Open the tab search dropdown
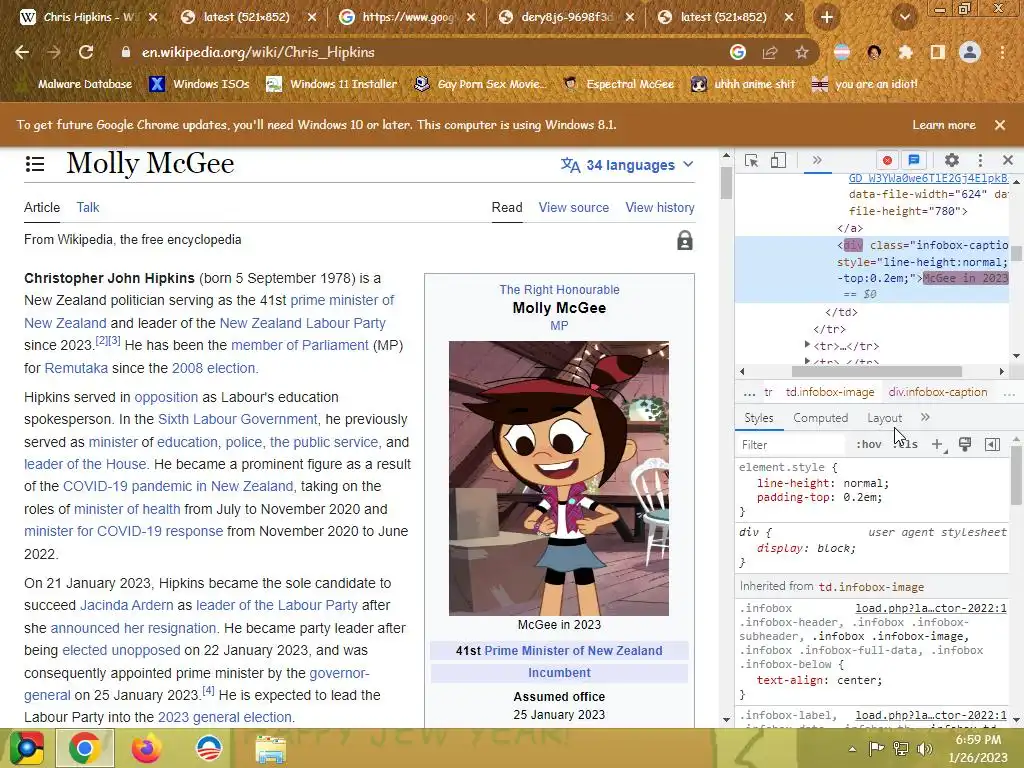 pyautogui.click(x=904, y=17)
